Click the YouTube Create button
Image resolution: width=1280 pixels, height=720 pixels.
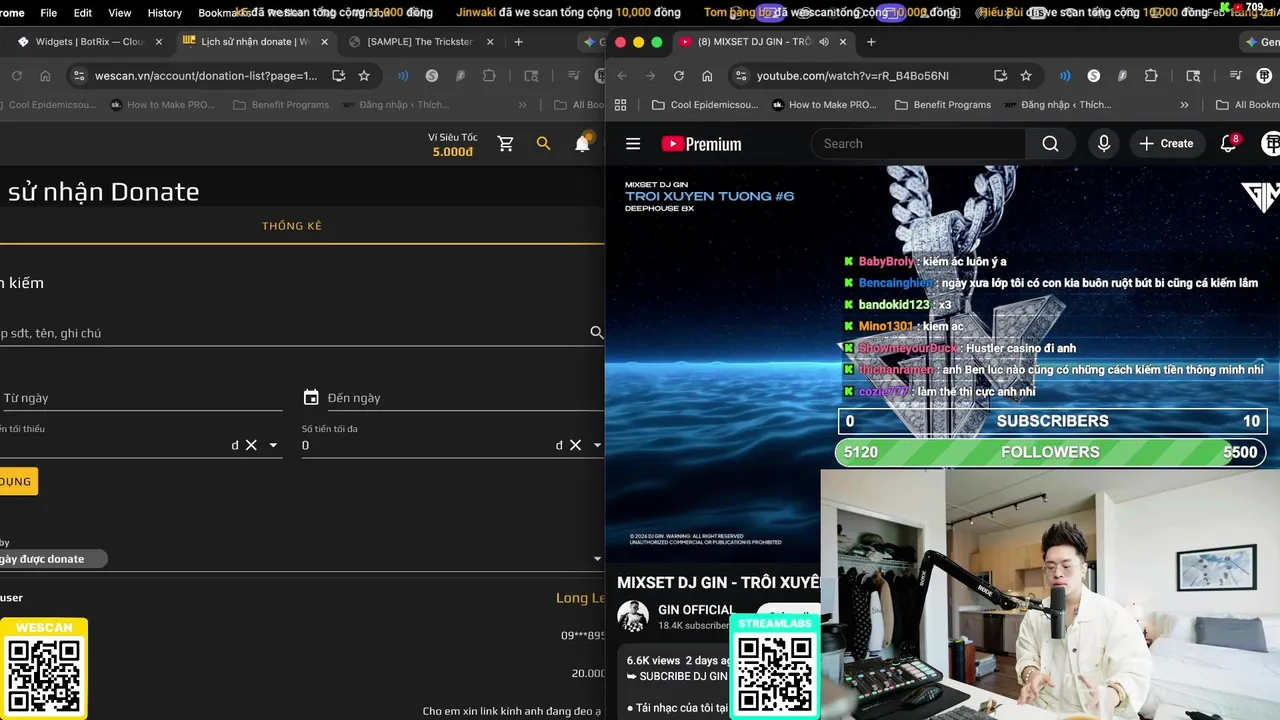(1166, 144)
